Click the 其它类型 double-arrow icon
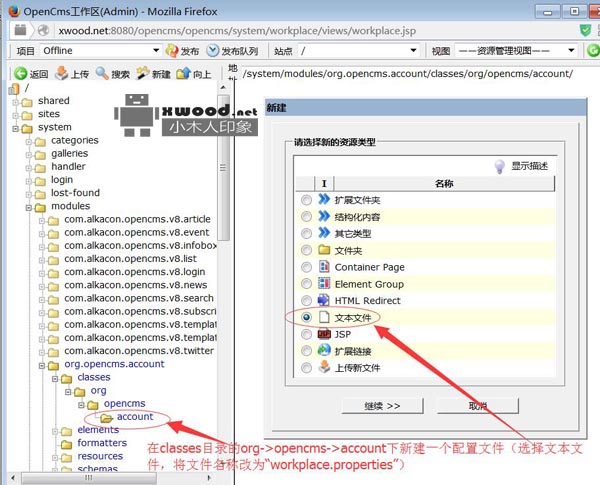Image resolution: width=600 pixels, height=485 pixels. (324, 233)
